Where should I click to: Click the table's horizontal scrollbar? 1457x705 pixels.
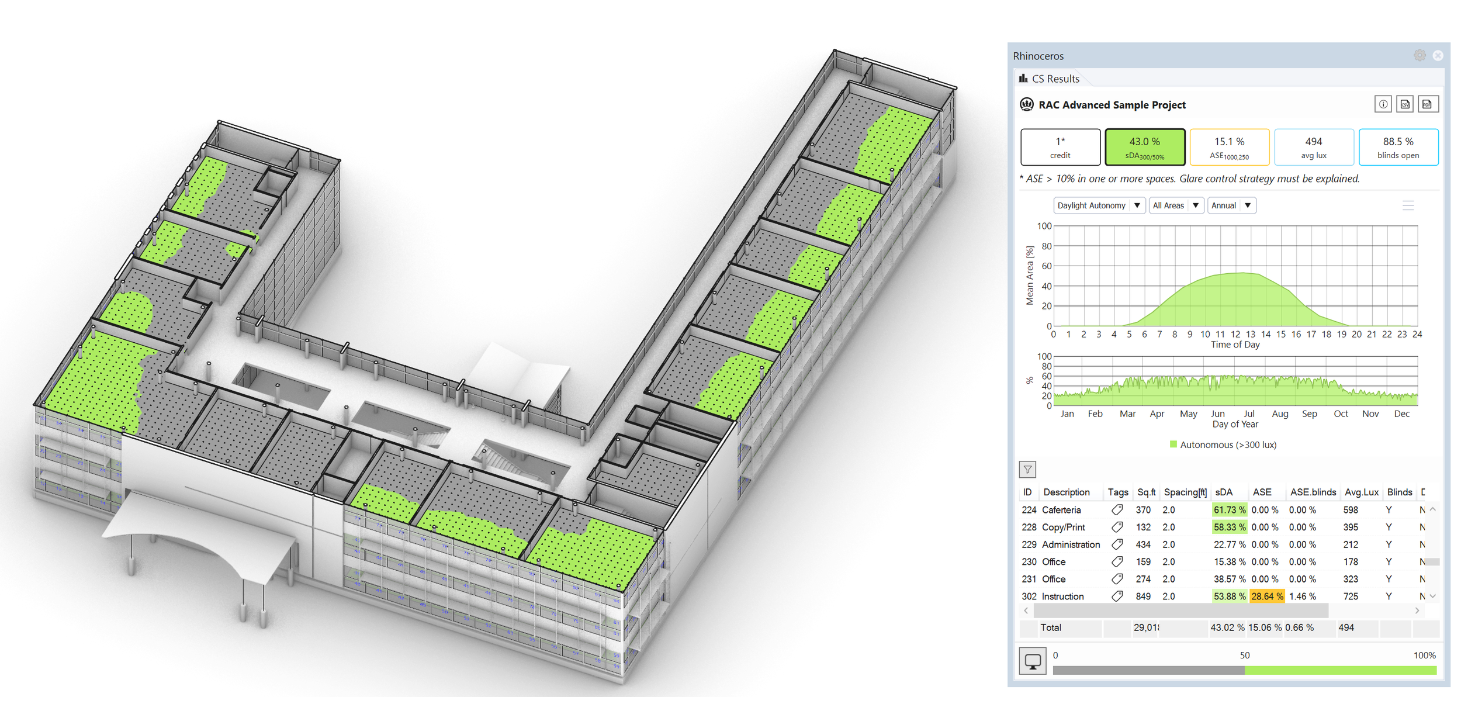coord(1180,610)
